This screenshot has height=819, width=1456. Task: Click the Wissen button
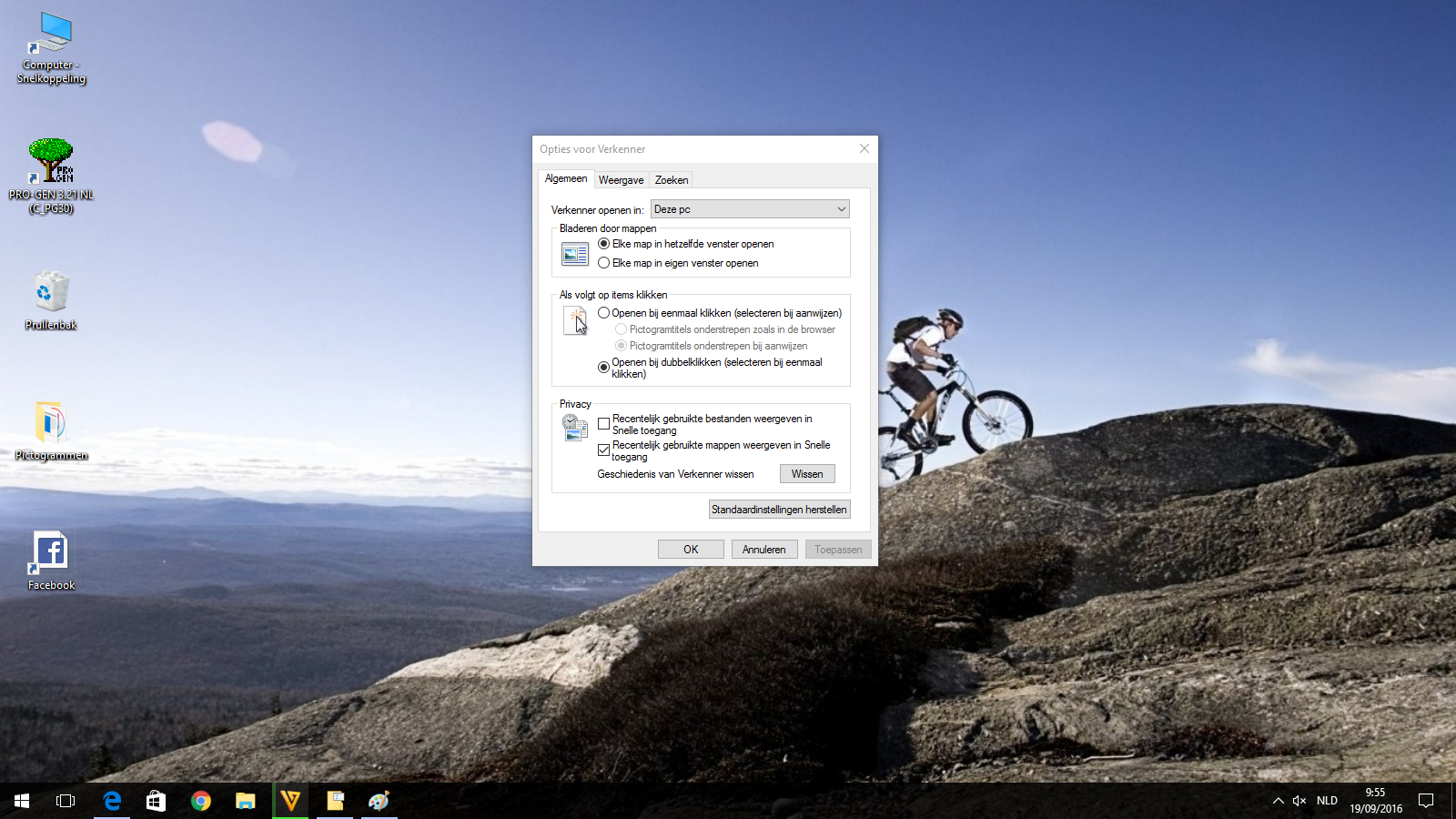point(807,474)
